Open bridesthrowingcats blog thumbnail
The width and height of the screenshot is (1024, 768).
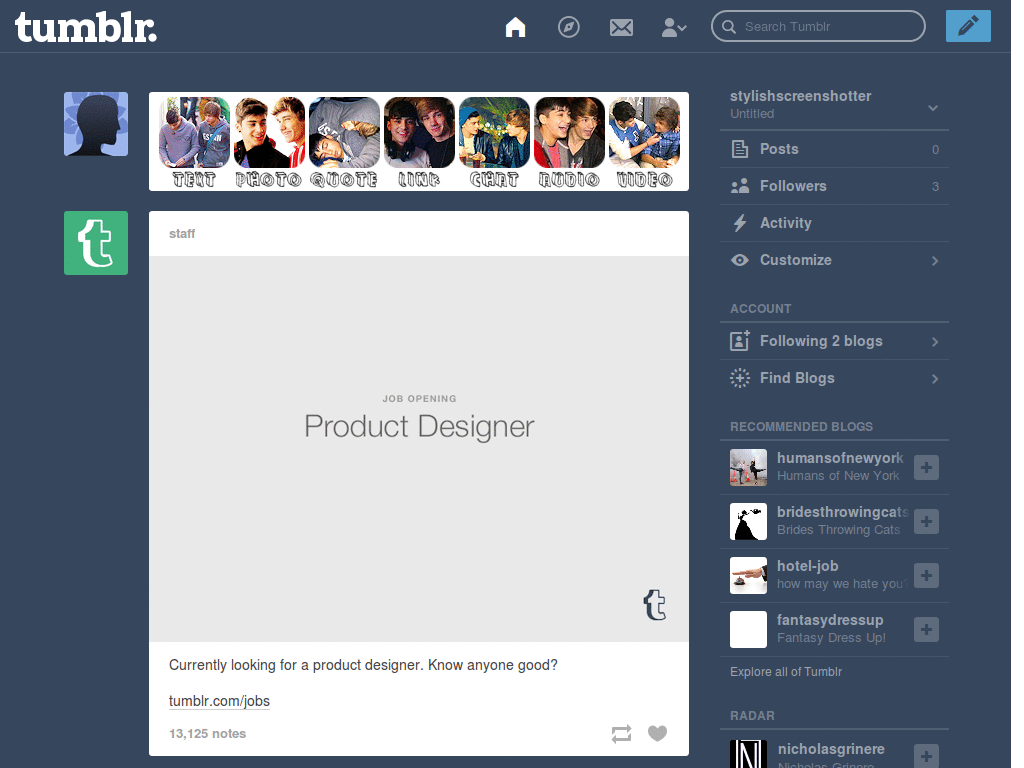[x=748, y=521]
